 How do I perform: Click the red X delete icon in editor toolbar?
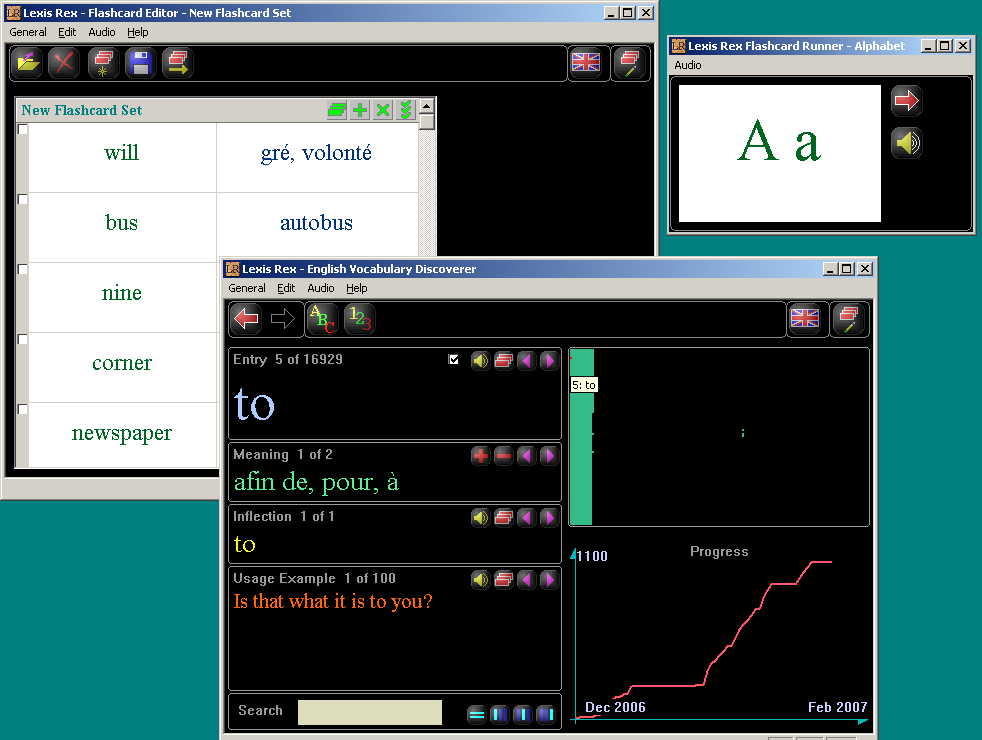64,63
